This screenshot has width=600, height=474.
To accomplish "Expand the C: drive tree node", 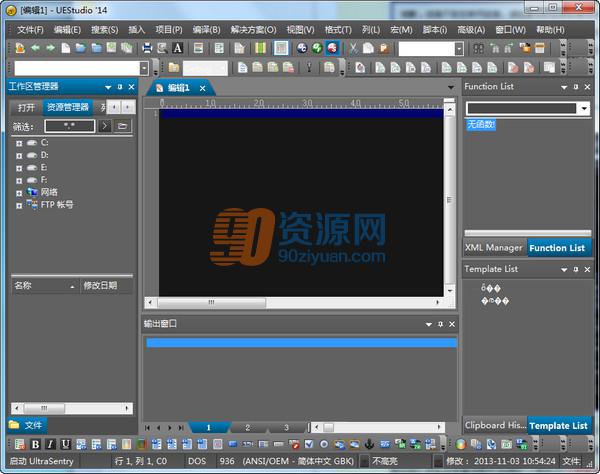I will click(19, 143).
